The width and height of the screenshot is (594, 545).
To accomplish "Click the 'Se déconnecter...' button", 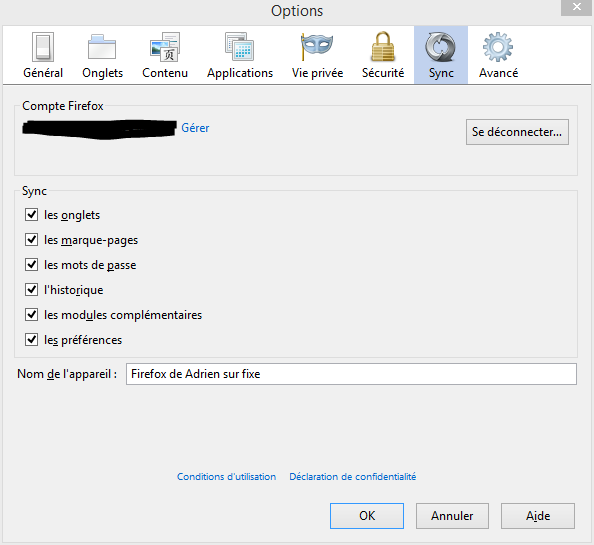I will point(517,132).
